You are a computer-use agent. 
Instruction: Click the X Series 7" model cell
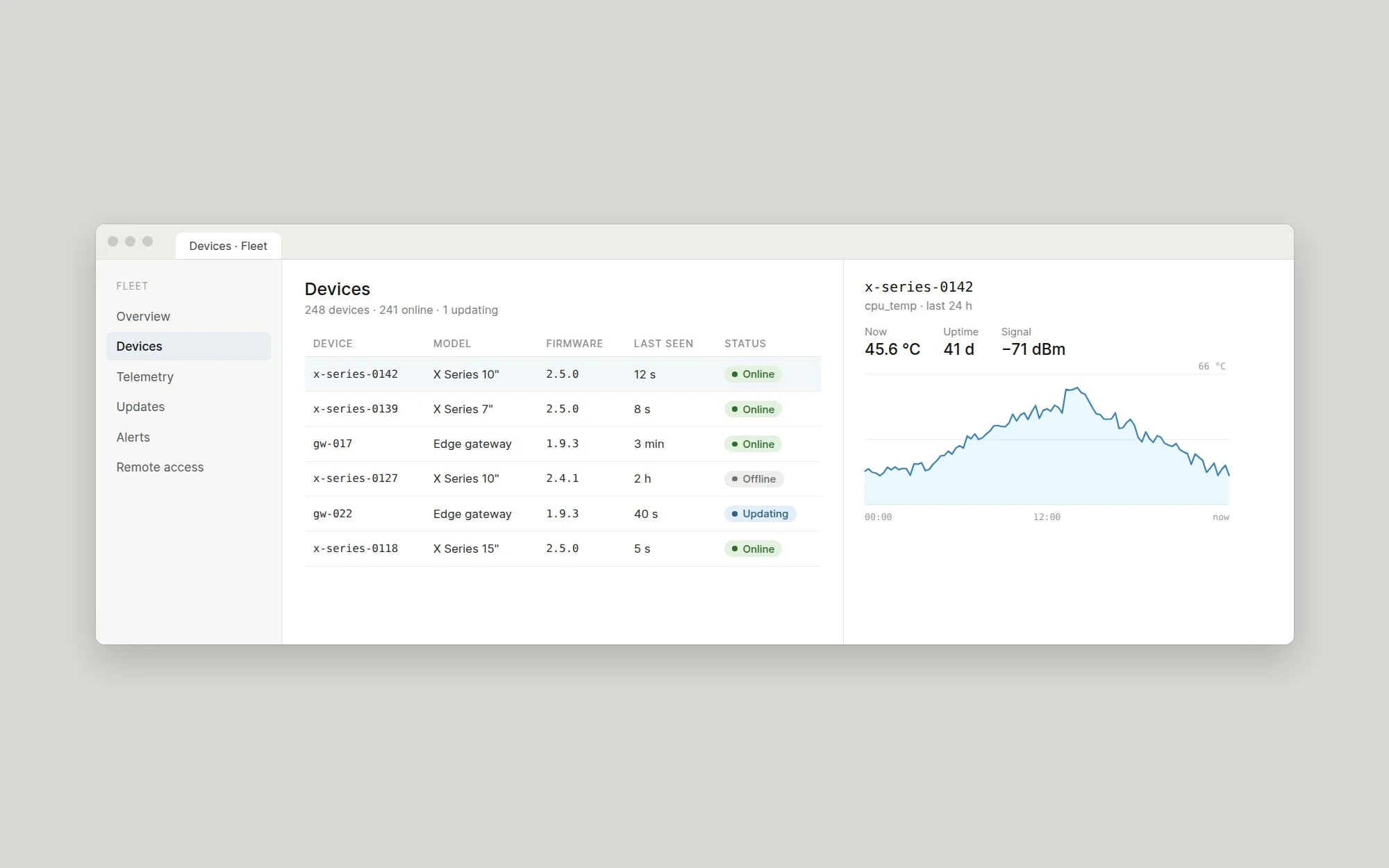[x=463, y=409]
